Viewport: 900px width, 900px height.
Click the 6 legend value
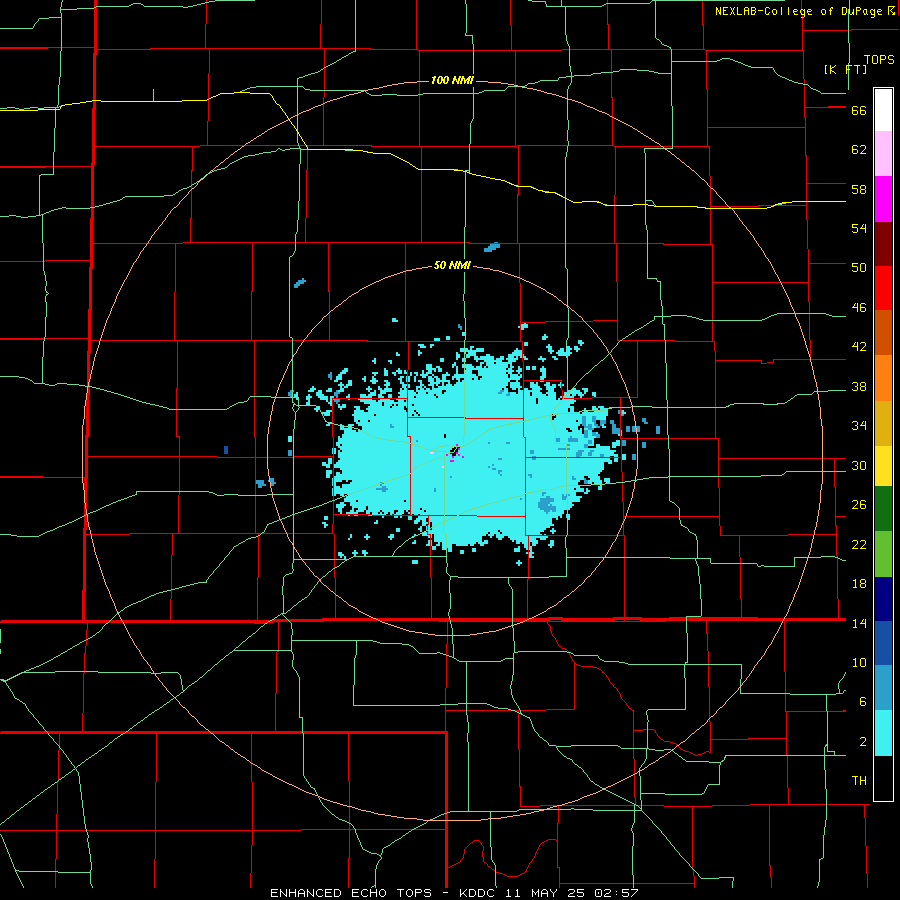[x=863, y=702]
